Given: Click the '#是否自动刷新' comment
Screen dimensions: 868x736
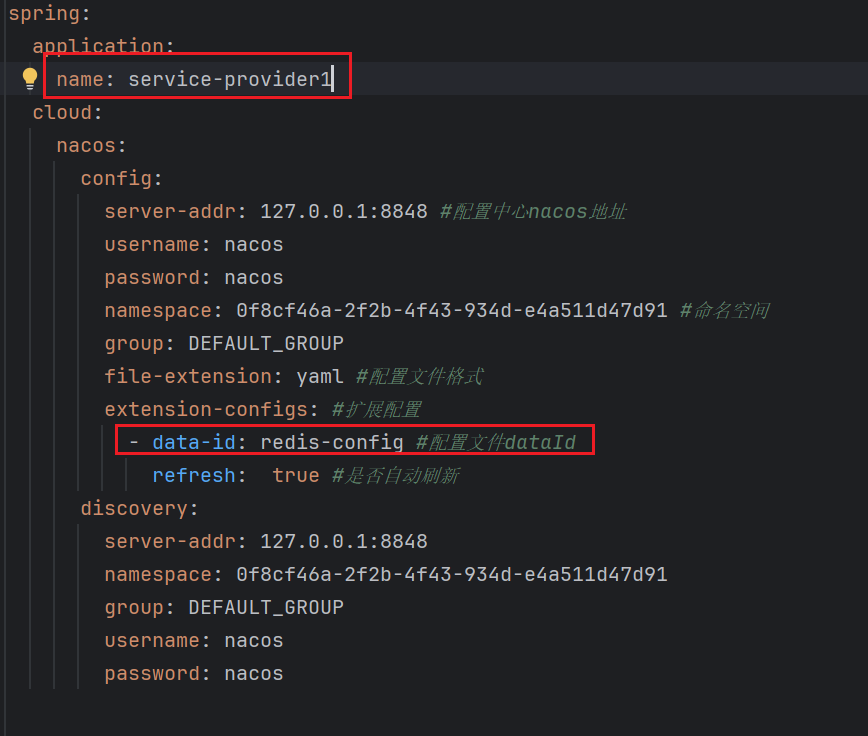Looking at the screenshot, I should (x=395, y=475).
